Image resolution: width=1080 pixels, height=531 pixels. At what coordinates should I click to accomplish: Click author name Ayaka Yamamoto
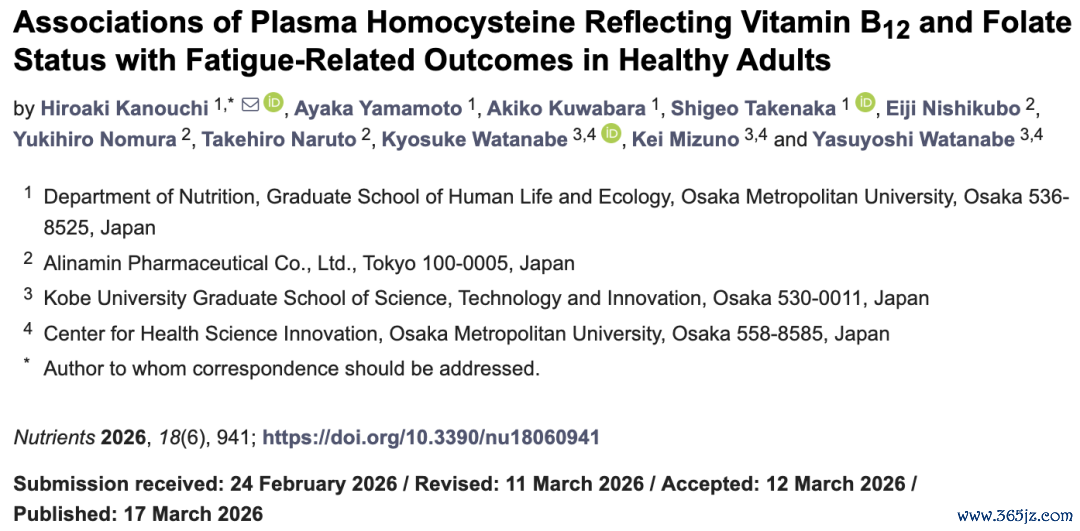pos(379,108)
